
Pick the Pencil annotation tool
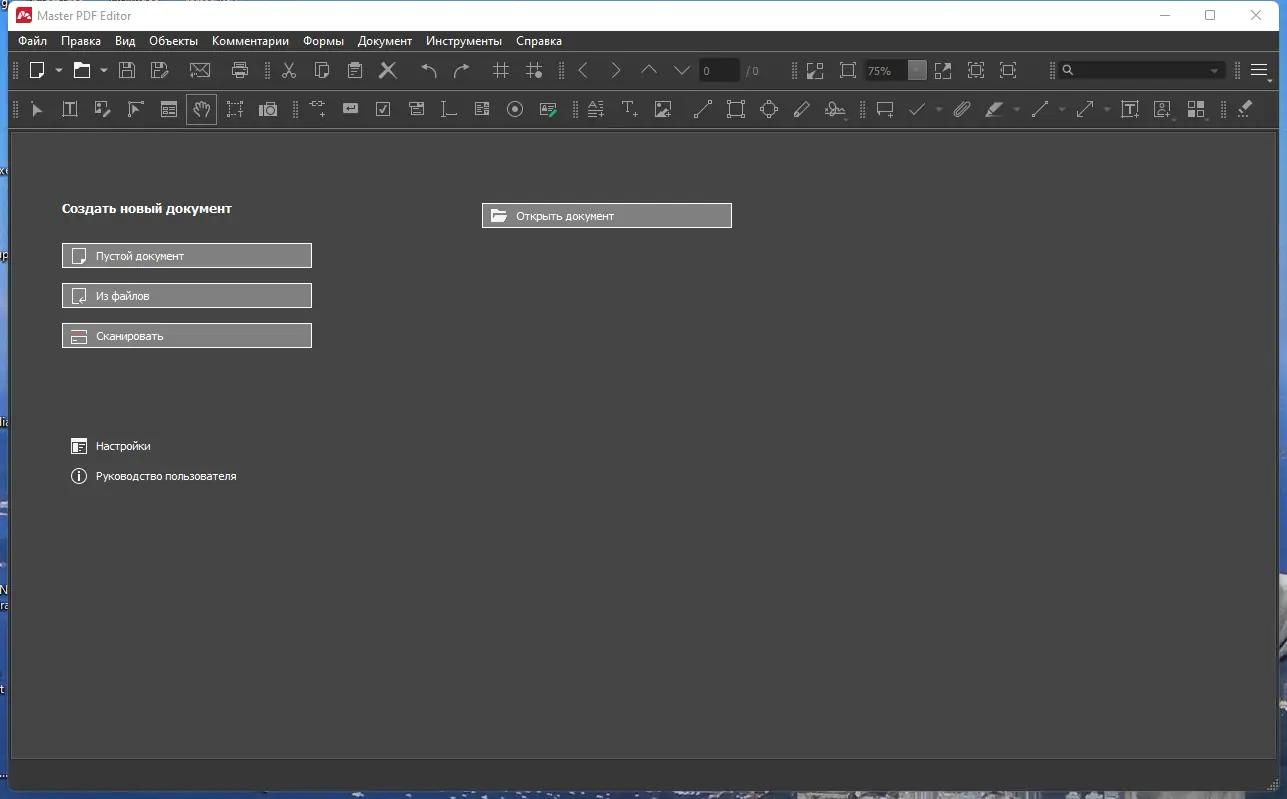click(801, 109)
